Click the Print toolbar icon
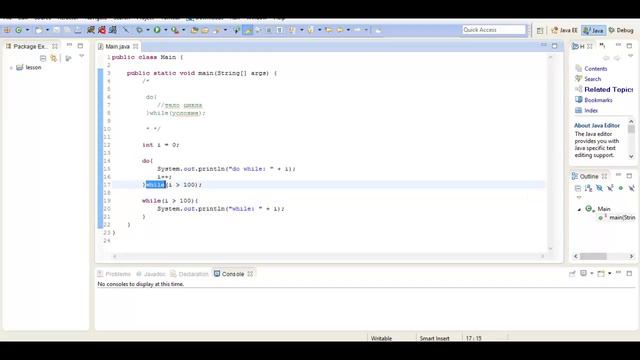Viewport: 640px width, 360px height. coord(78,30)
